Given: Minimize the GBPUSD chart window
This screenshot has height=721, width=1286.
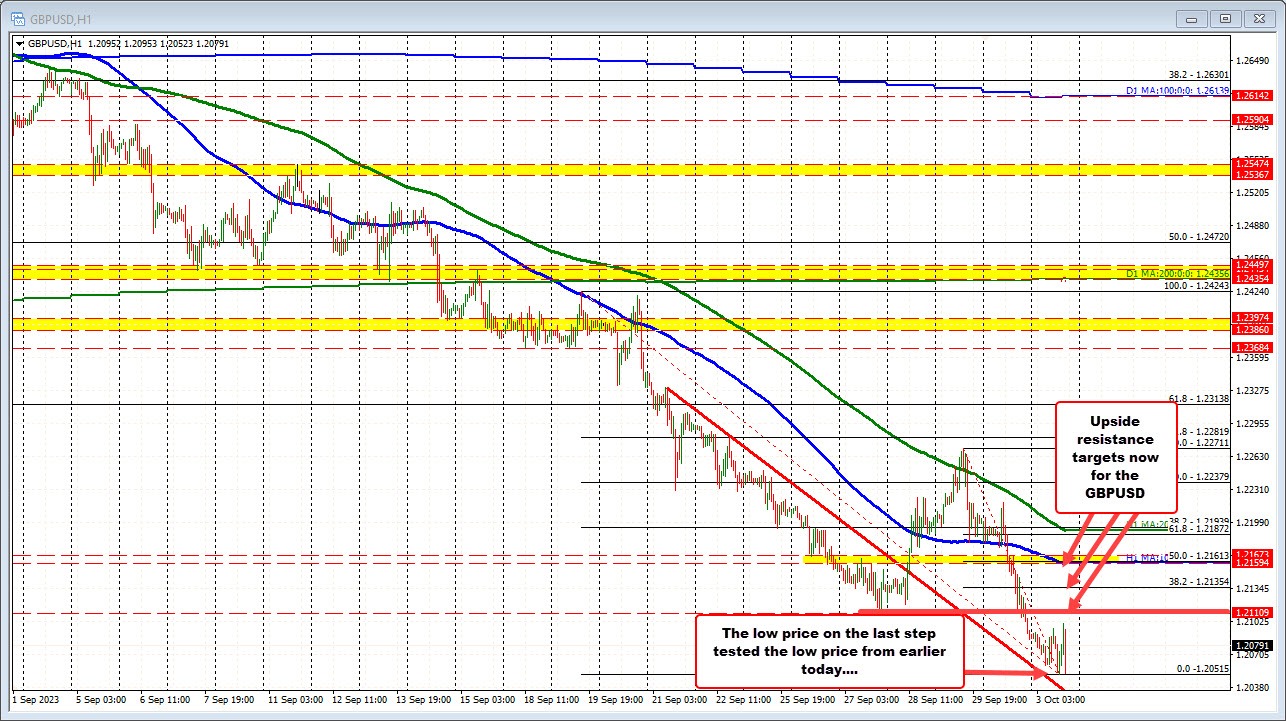Looking at the screenshot, I should (1191, 18).
